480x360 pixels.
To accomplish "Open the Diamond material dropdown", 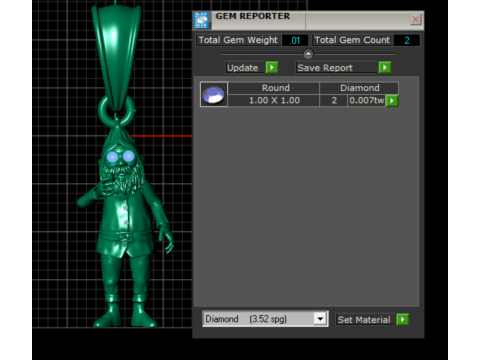I will click(320, 319).
